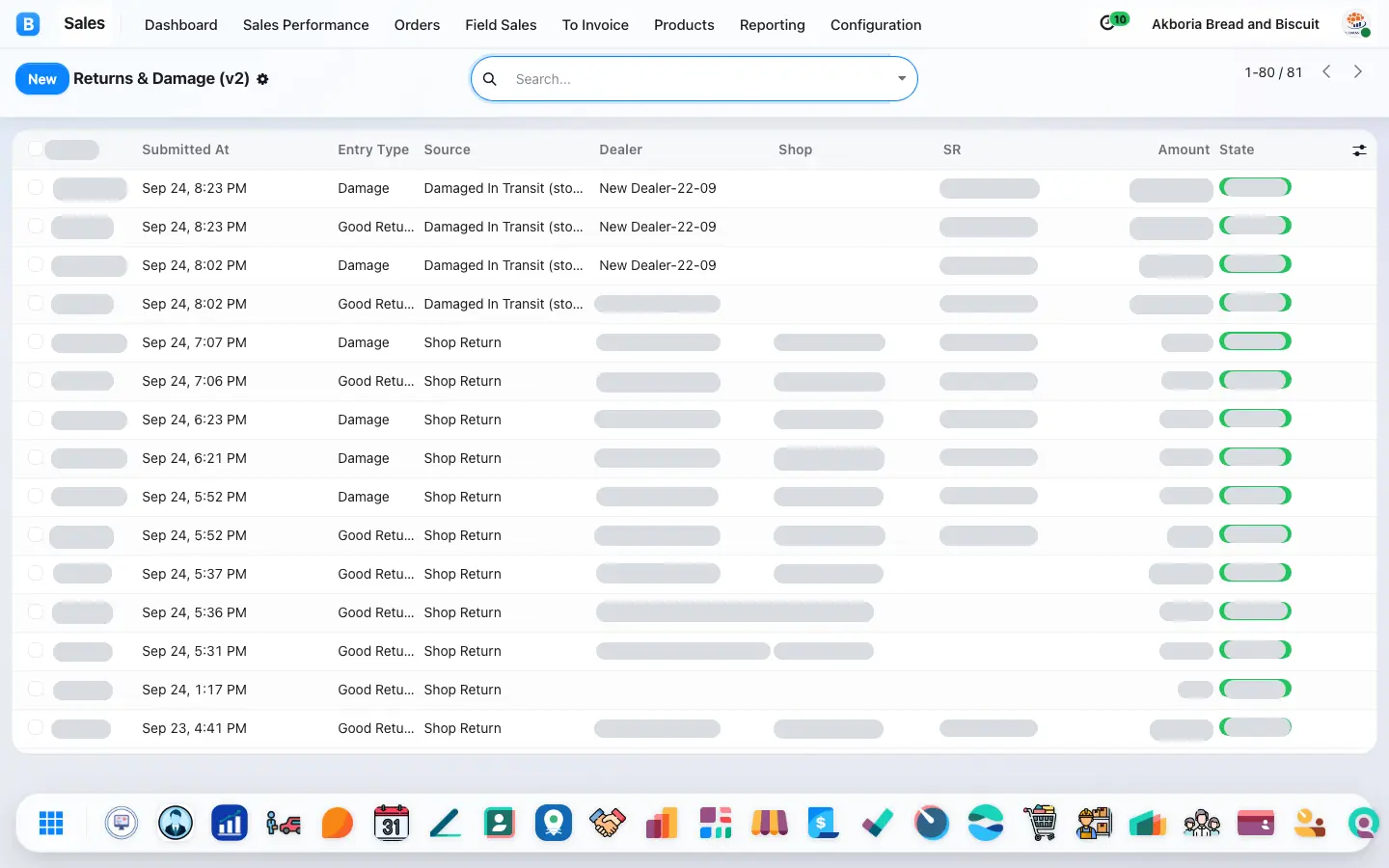Expand the search options dropdown arrow
1389x868 pixels.
coord(902,79)
